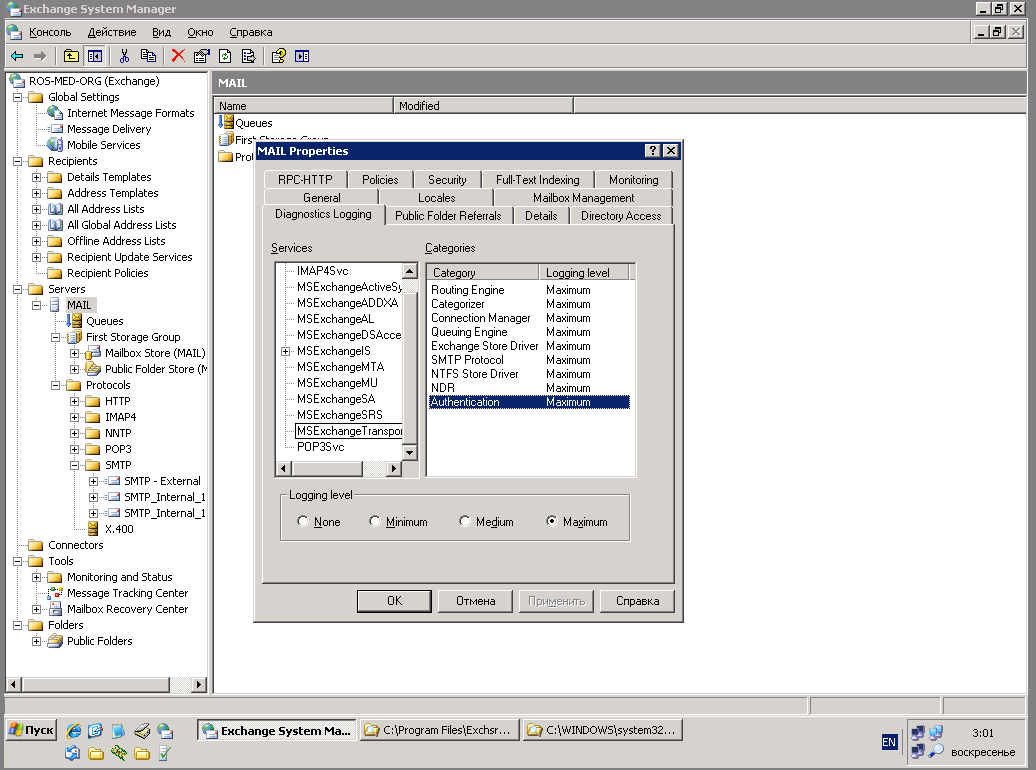1036x770 pixels.
Task: Toggle the Show/Hide console tree icon
Action: tap(94, 56)
